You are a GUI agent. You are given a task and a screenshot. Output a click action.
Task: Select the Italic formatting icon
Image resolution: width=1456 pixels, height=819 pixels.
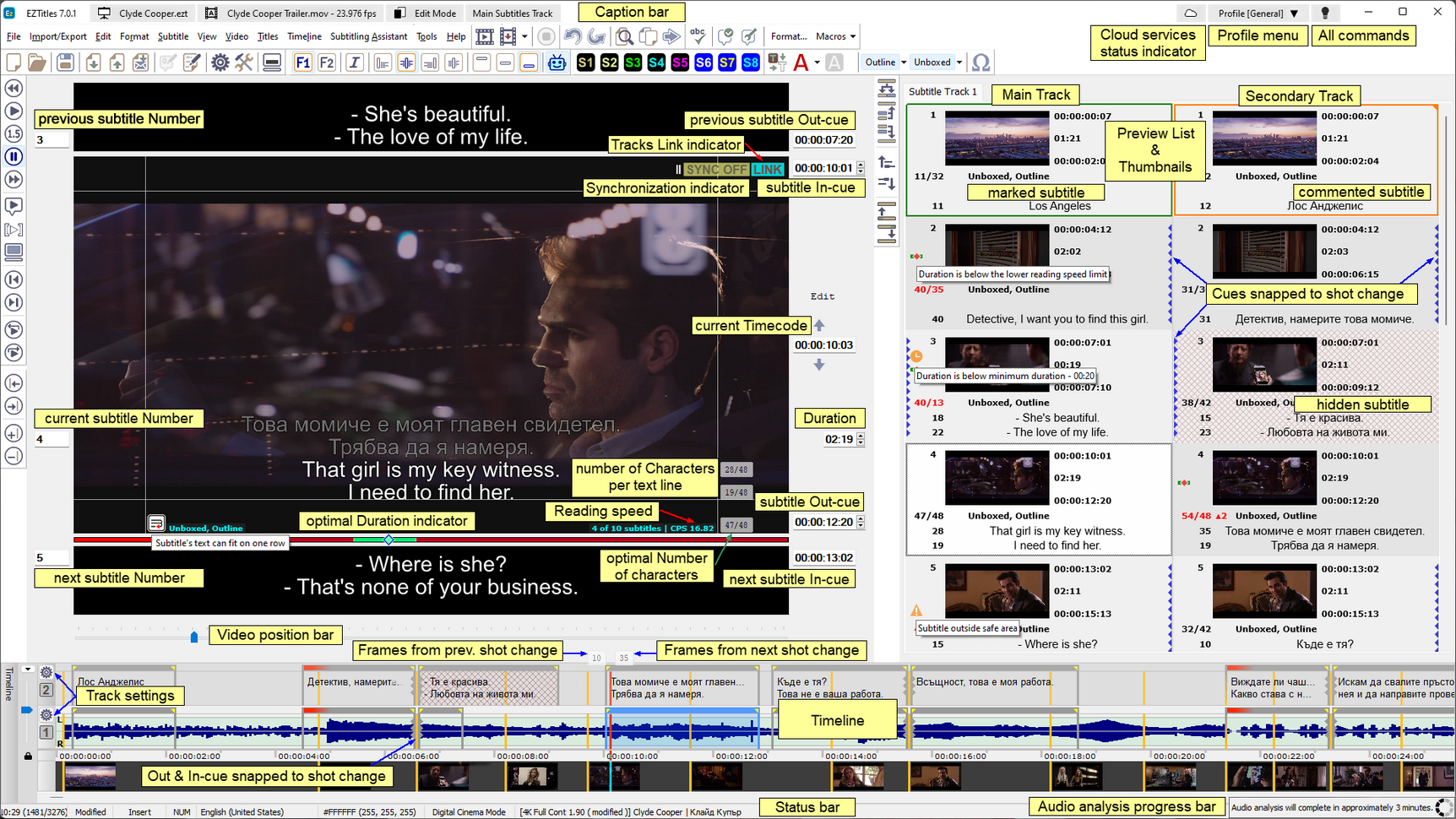(x=354, y=62)
